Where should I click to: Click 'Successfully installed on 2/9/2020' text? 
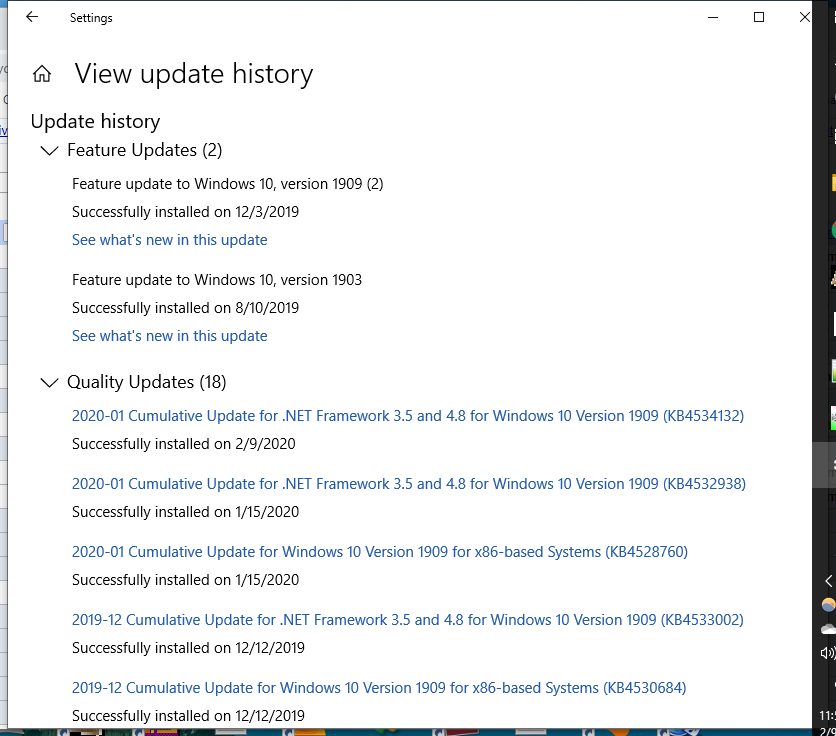tap(183, 444)
